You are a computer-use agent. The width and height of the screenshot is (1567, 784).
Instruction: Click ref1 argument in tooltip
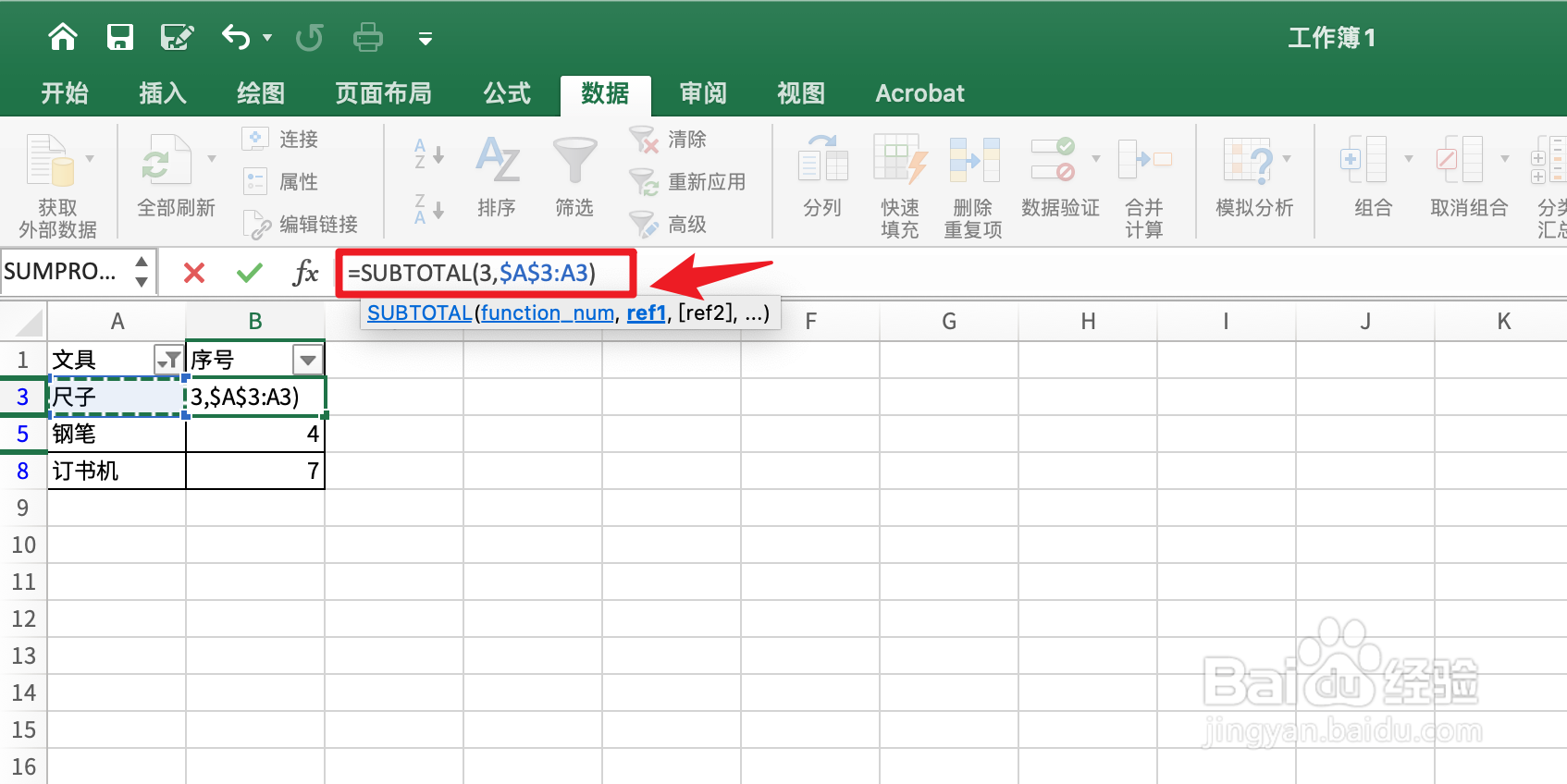646,313
